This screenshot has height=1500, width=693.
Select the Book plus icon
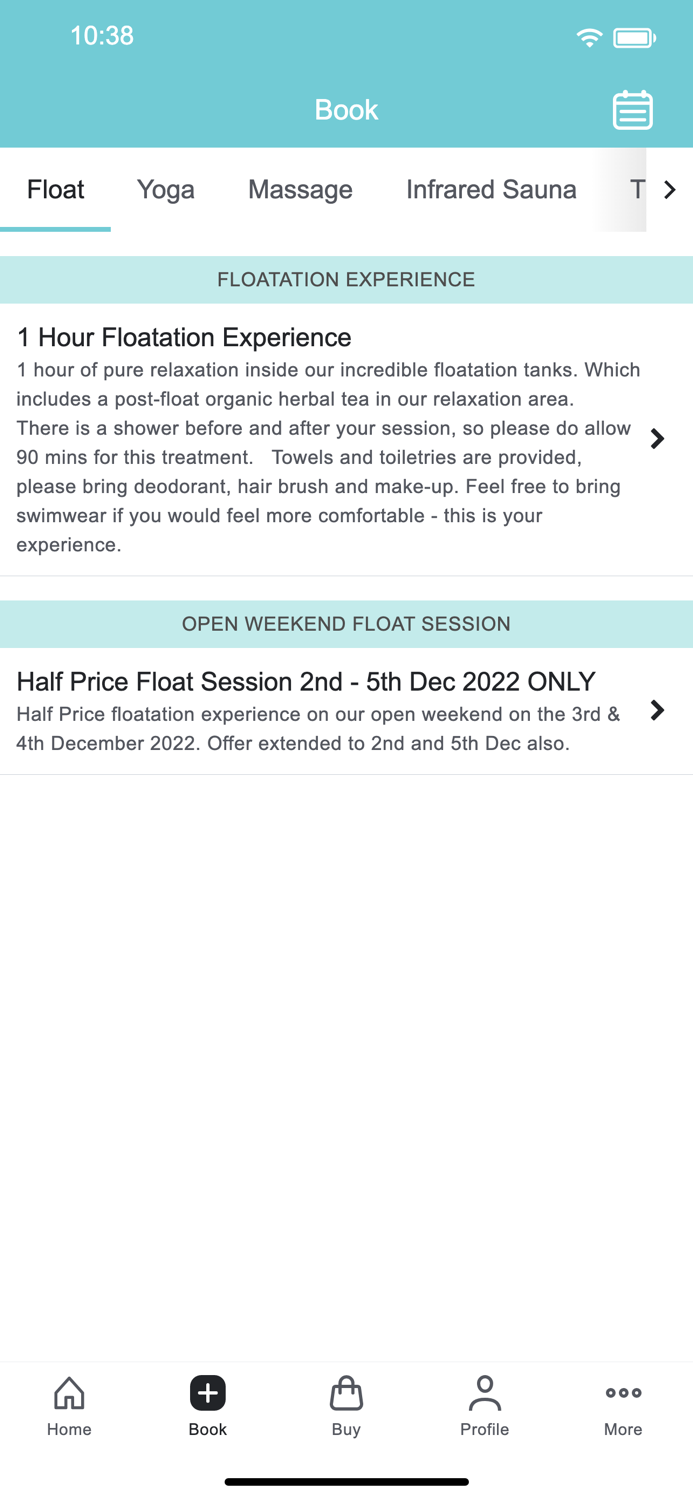tap(207, 1393)
